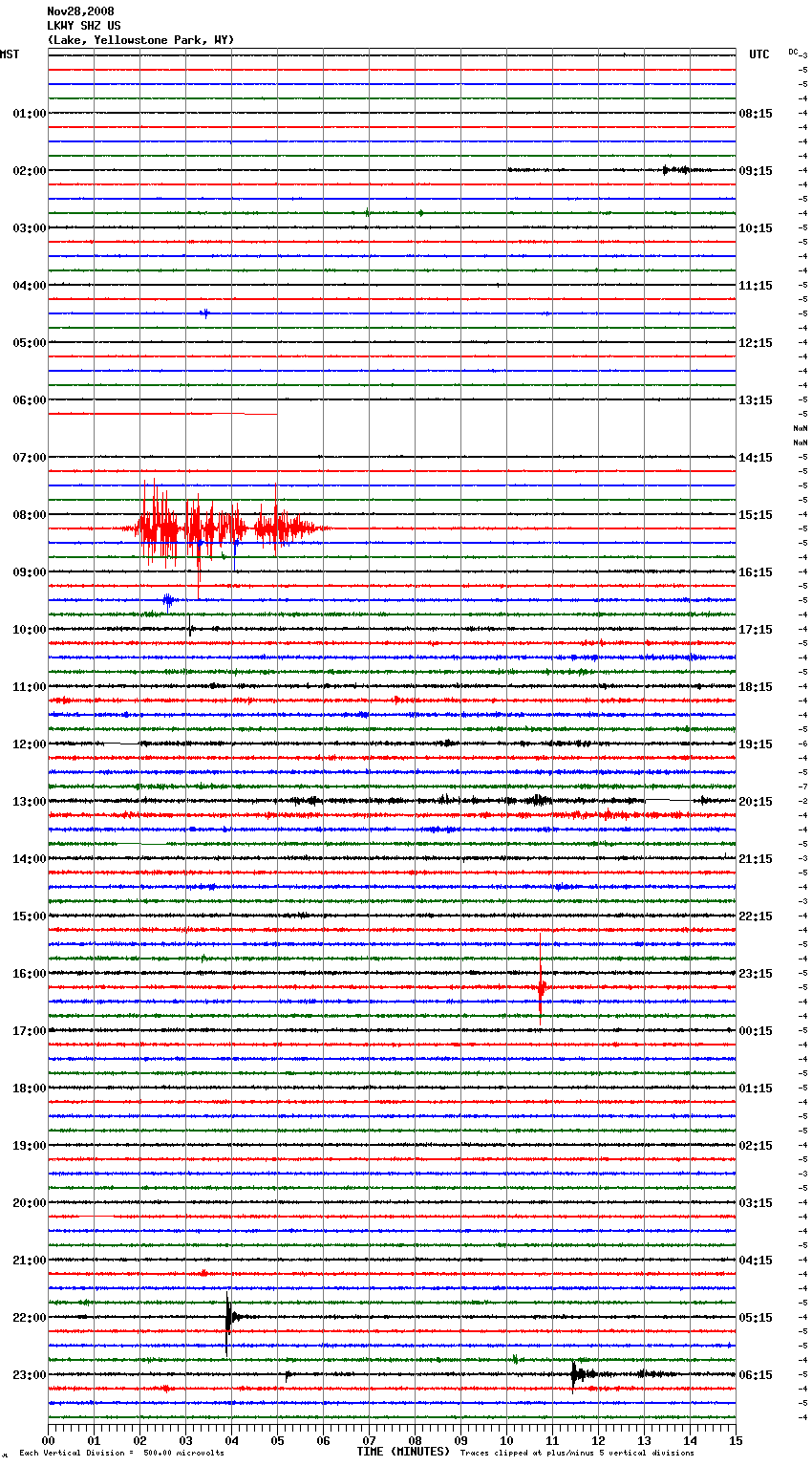Select the 03:00 MST time label
The height and width of the screenshot is (1466, 812).
(x=30, y=228)
